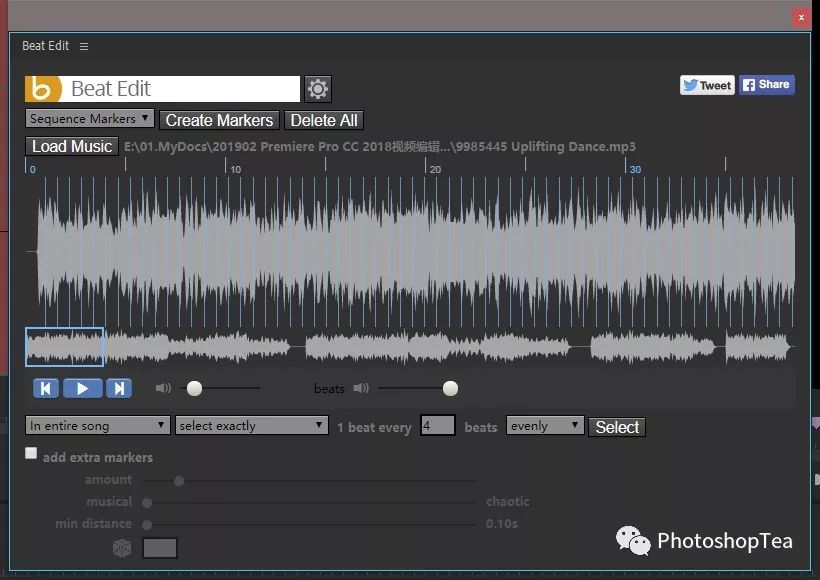Viewport: 820px width, 580px height.
Task: Adjust the beats volume slider knob
Action: pyautogui.click(x=450, y=388)
